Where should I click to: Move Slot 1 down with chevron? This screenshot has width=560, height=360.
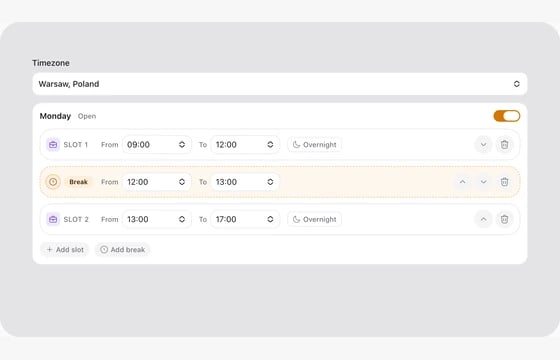(483, 145)
